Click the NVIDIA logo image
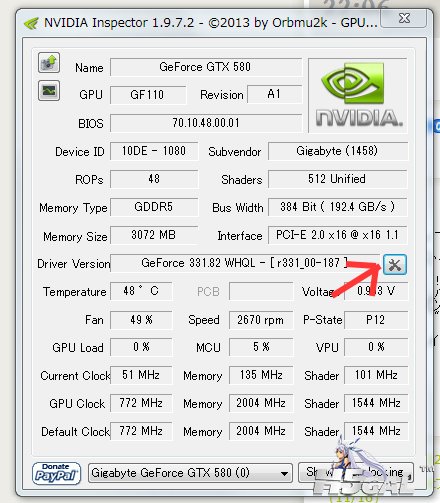The height and width of the screenshot is (503, 440). tap(358, 96)
